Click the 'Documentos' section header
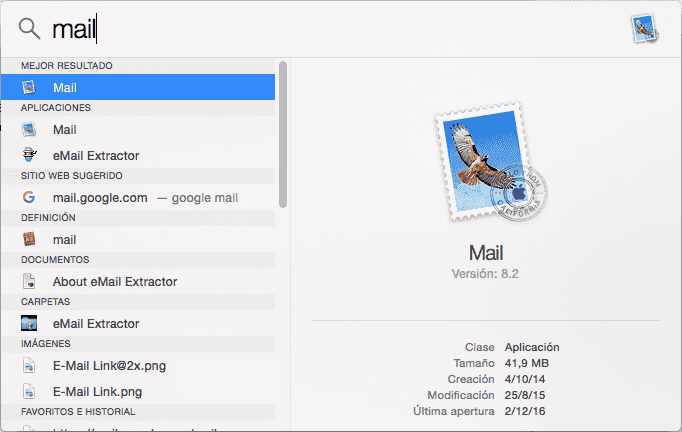Screen dimensions: 682x432 (x=55, y=260)
